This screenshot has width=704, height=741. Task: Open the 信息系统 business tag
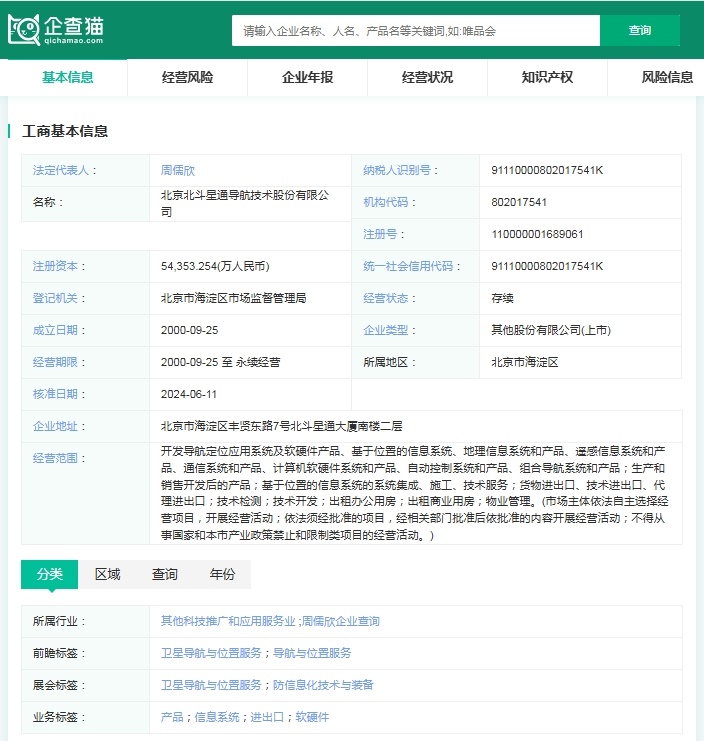[217, 717]
